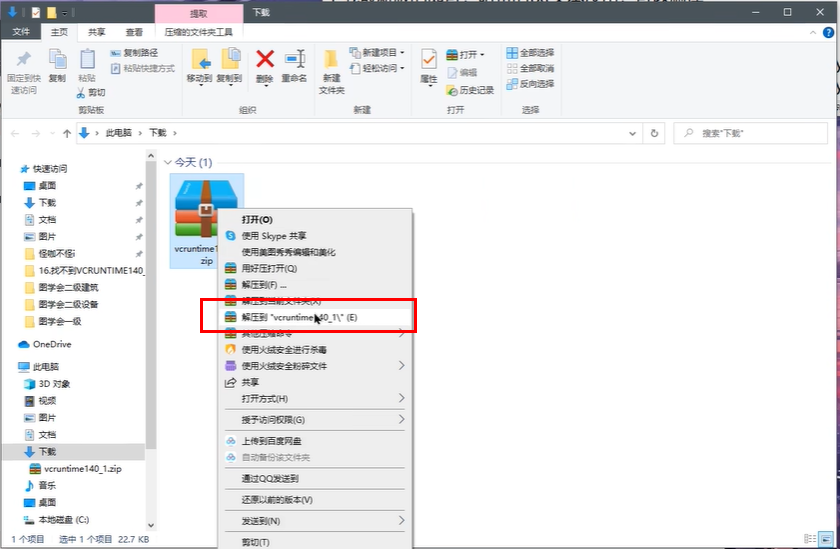Switch to details view in status bar

click(x=809, y=539)
